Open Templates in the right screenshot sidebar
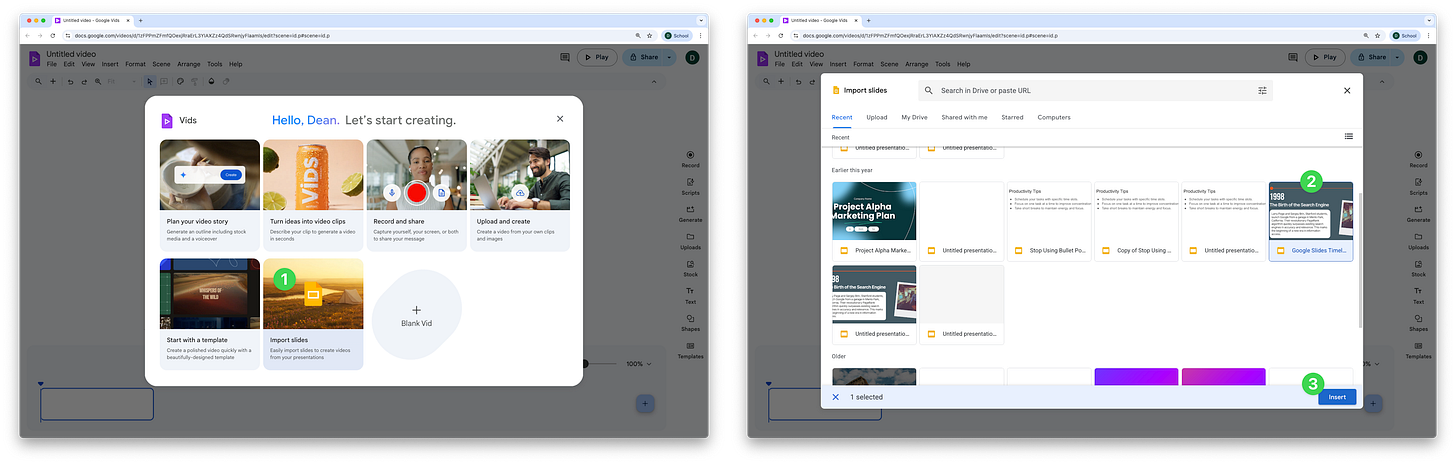The width and height of the screenshot is (1456, 464). pos(1418,350)
